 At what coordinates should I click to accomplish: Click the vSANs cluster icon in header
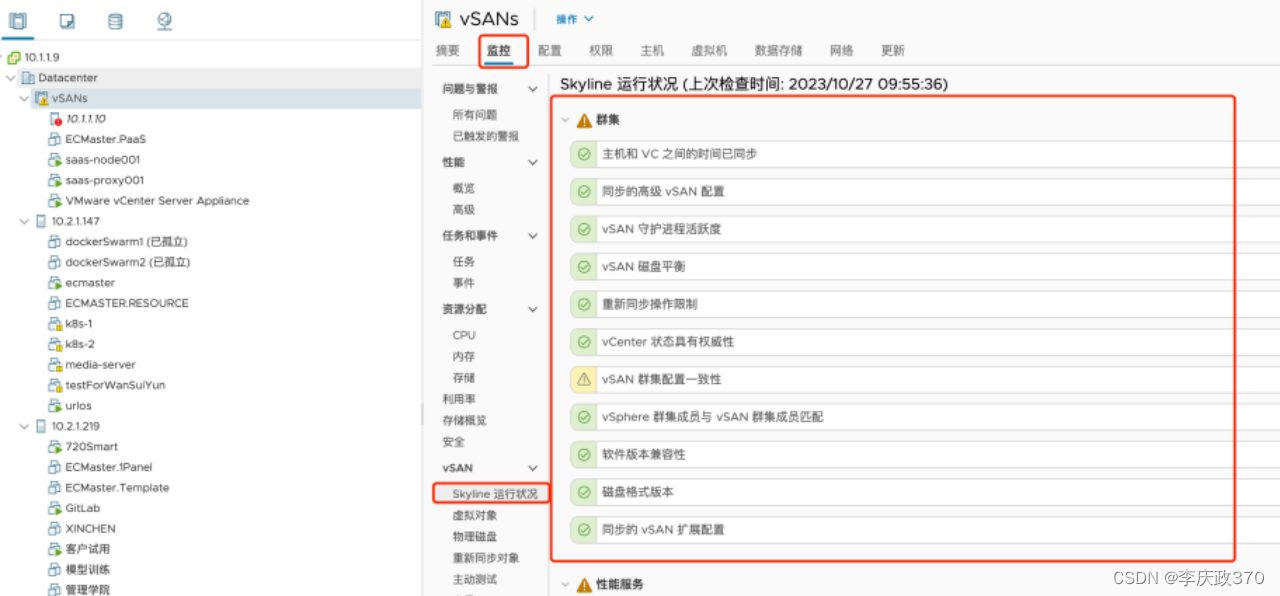click(444, 19)
